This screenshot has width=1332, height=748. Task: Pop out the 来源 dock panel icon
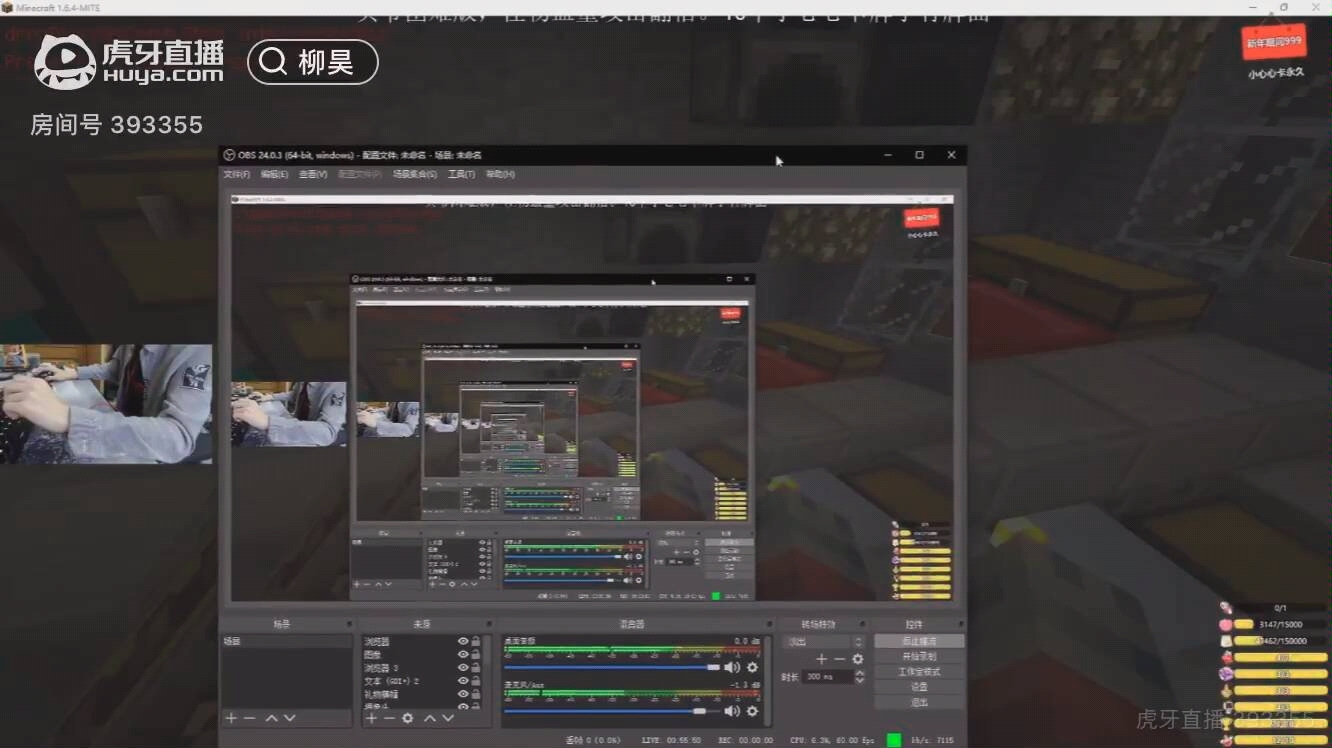[488, 623]
